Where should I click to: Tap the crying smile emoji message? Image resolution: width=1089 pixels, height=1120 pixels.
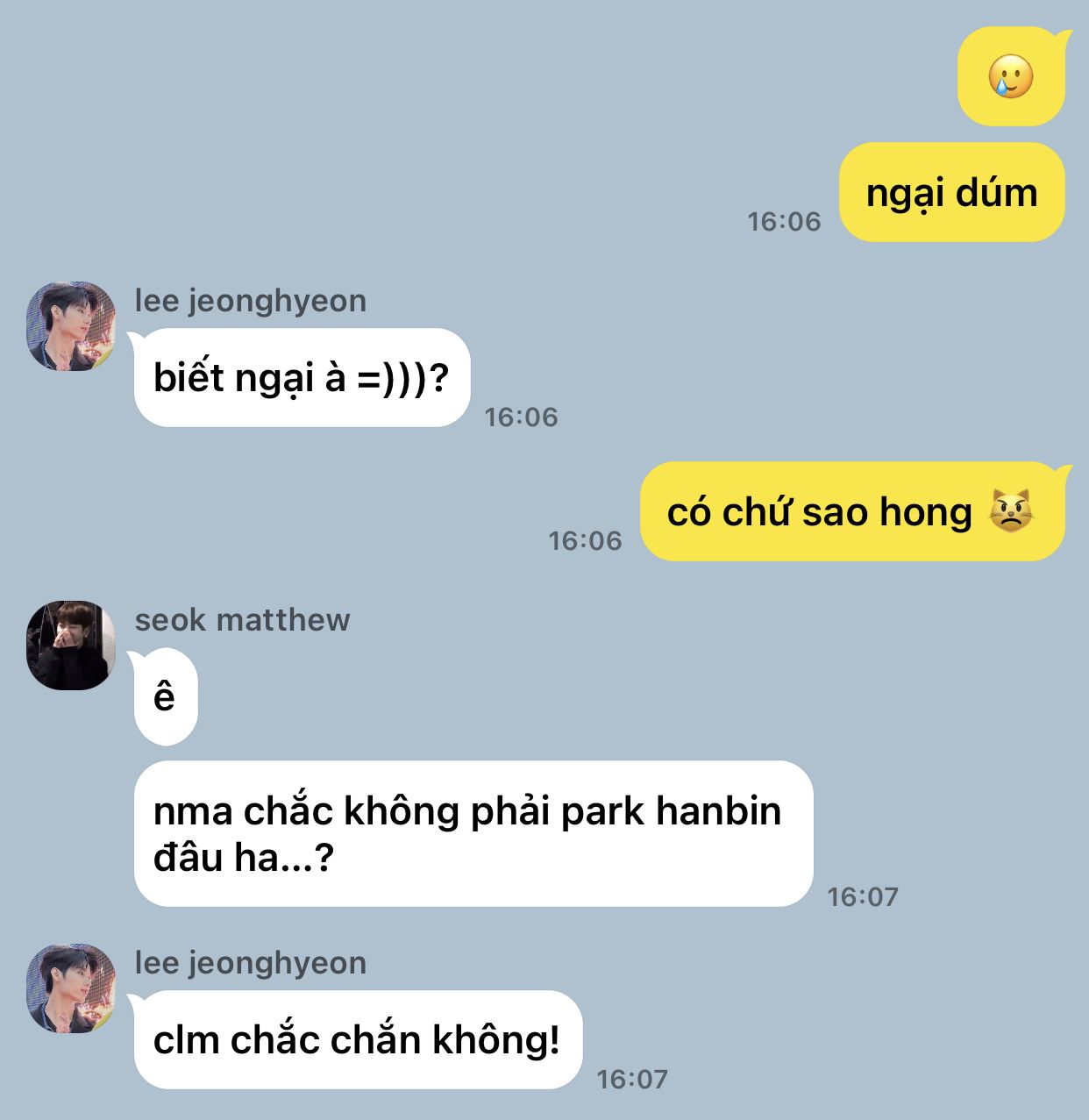(x=1011, y=77)
